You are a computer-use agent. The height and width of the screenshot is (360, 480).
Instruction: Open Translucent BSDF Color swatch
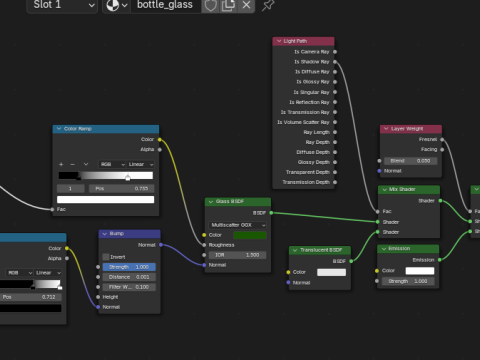tap(331, 272)
